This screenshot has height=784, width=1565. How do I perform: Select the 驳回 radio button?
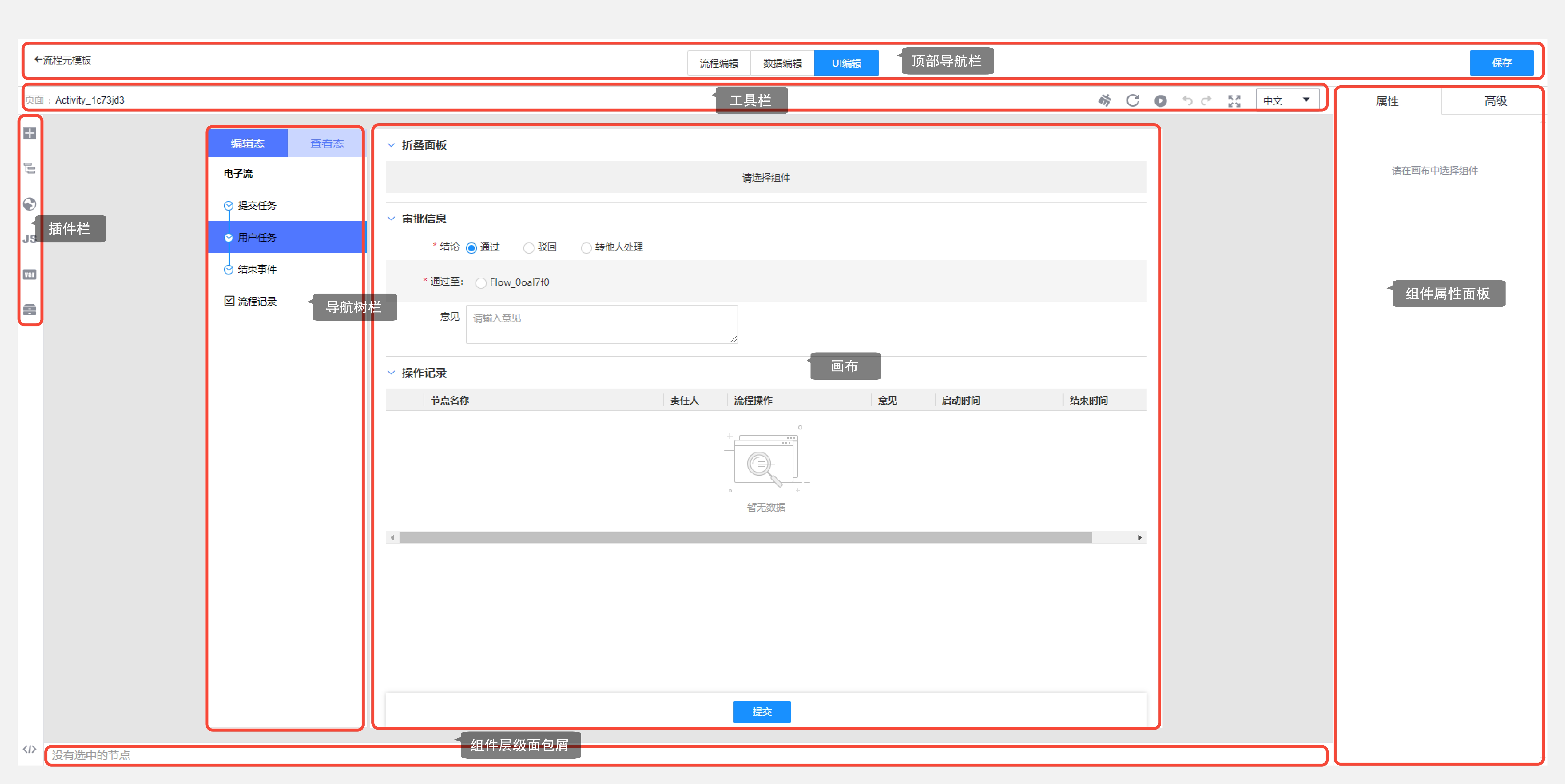pyautogui.click(x=529, y=248)
